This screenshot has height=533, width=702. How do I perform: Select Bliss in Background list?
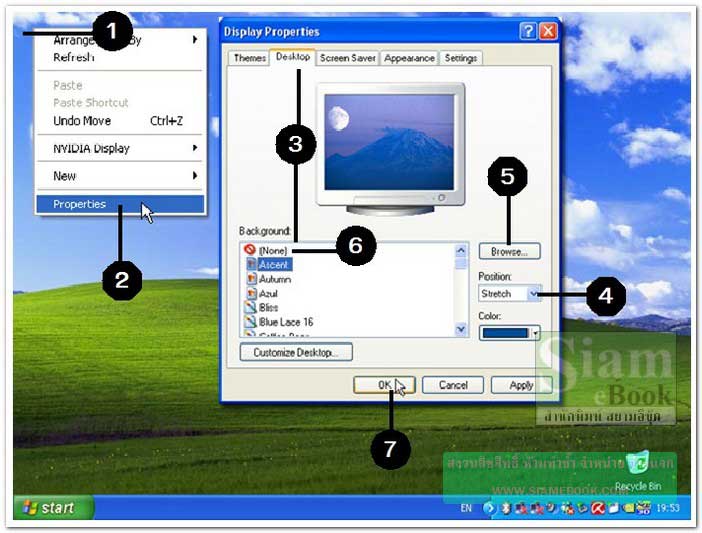point(268,307)
